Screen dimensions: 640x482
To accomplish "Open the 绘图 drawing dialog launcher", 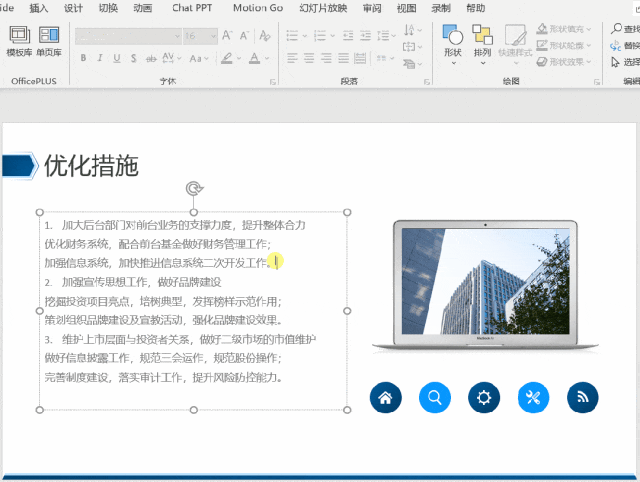I will click(x=597, y=82).
